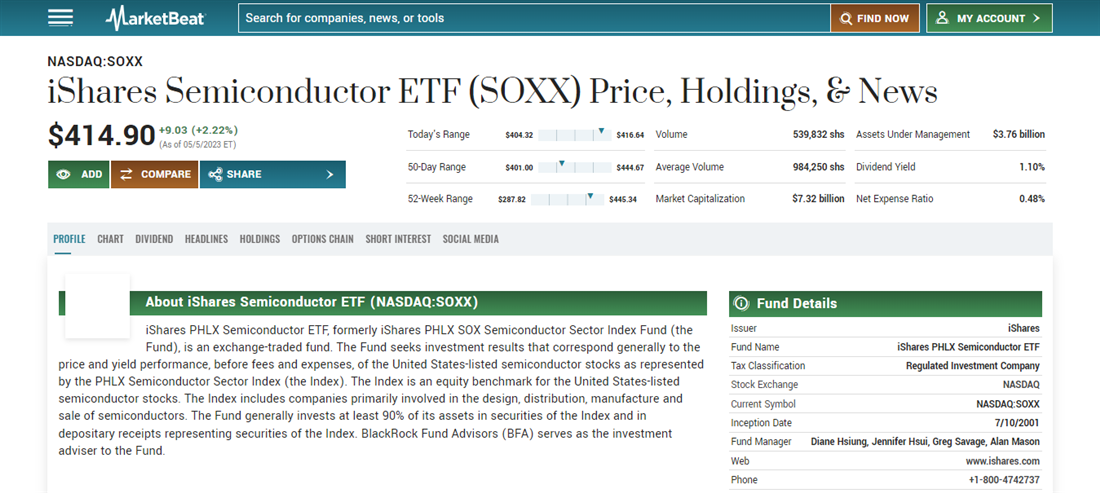Go to the Holdings tab
The image size is (1100, 493).
(x=260, y=239)
